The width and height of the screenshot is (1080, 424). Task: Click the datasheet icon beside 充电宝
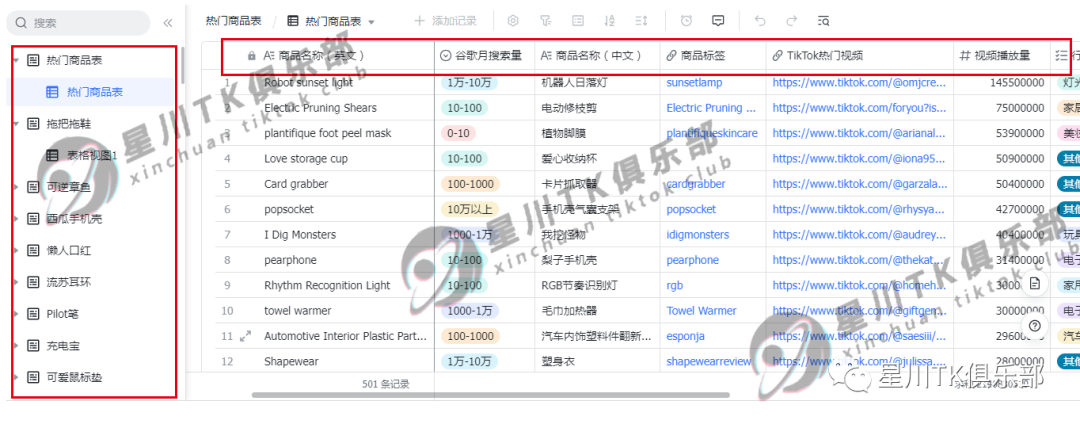pos(32,346)
